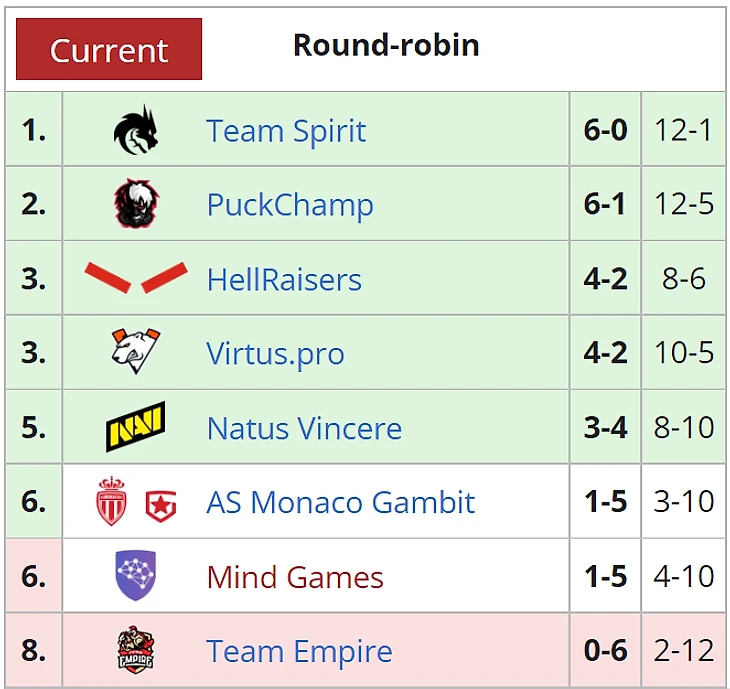Click the Gambit red star logo
This screenshot has width=730, height=689.
(161, 506)
